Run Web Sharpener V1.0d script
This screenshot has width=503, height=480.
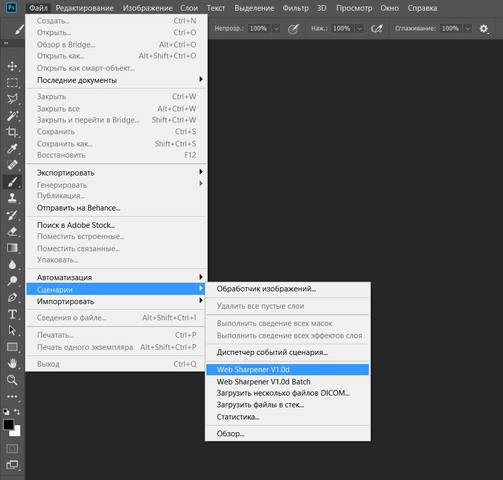[x=288, y=370]
